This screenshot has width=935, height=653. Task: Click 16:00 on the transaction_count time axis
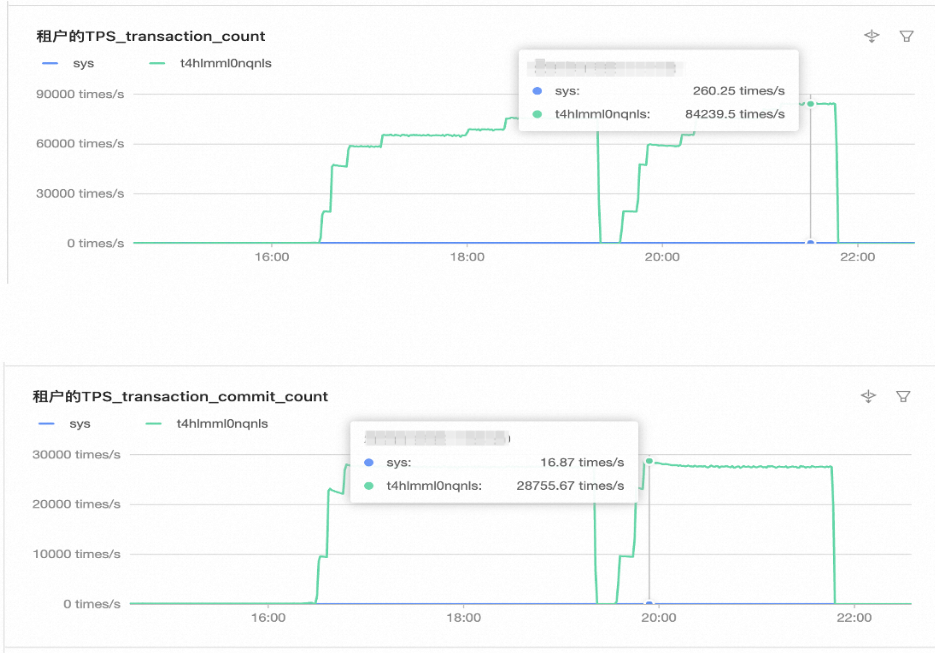coord(272,257)
